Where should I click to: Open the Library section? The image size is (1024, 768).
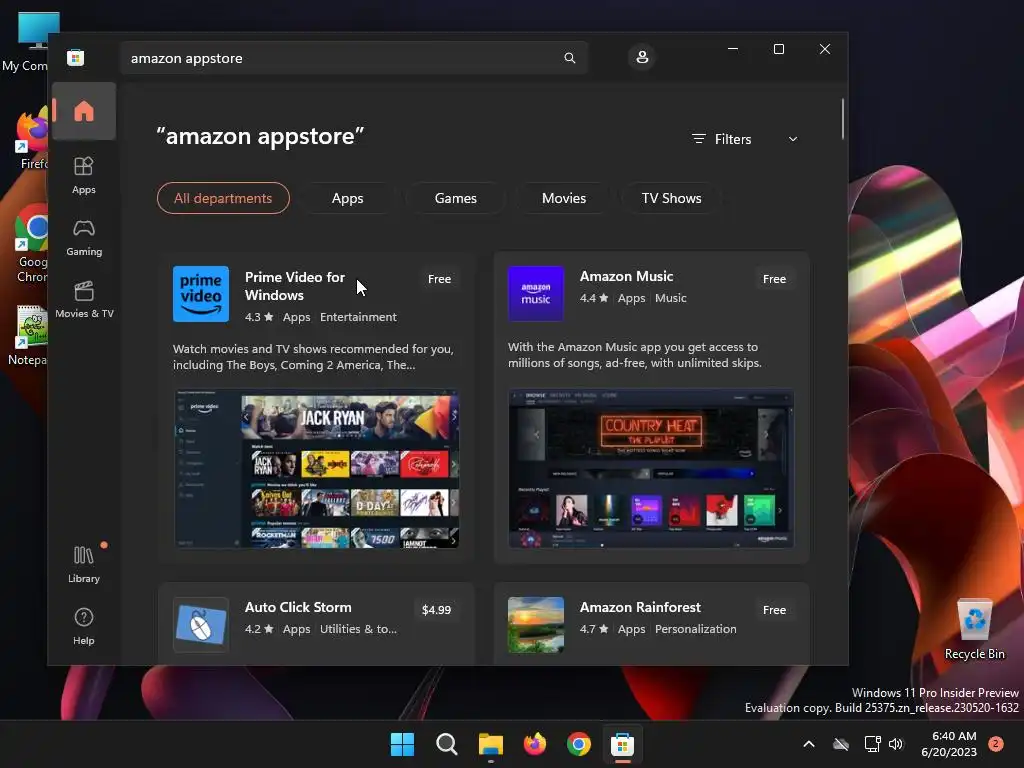[x=84, y=564]
